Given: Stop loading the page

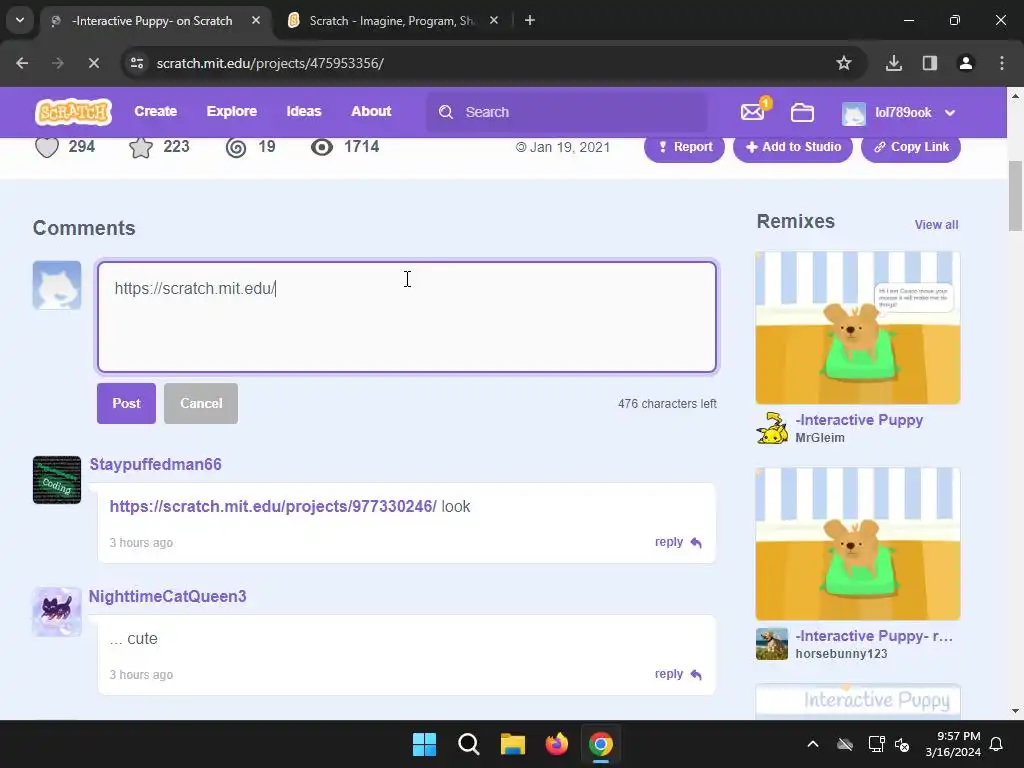Looking at the screenshot, I should click(x=93, y=63).
